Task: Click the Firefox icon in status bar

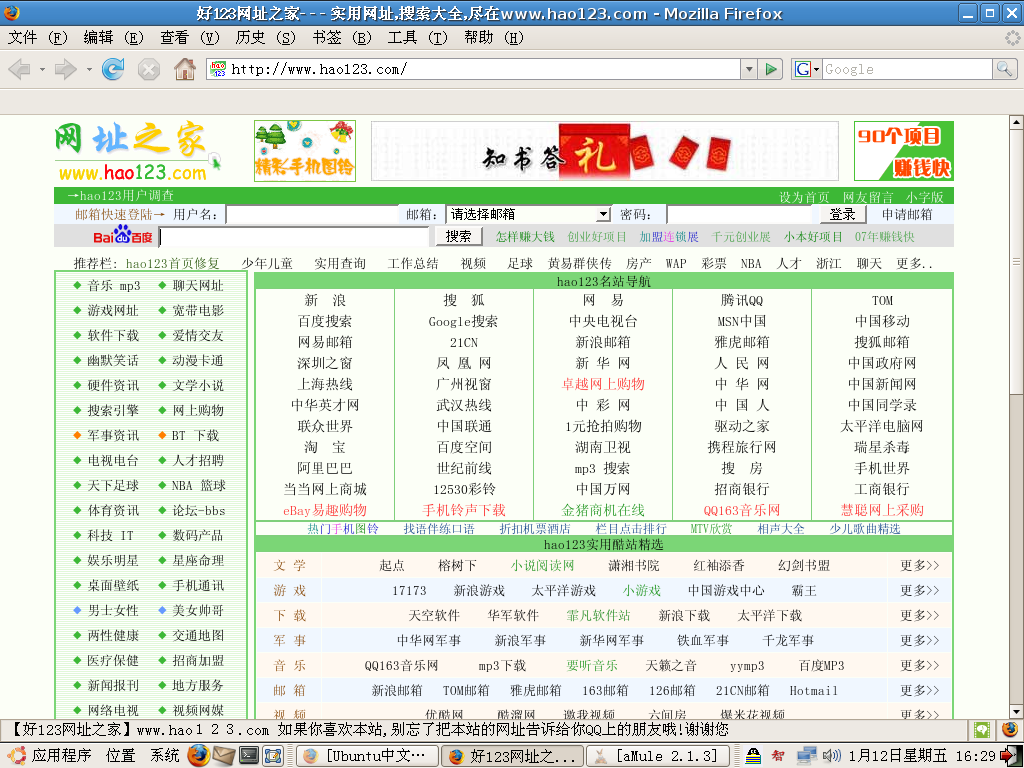Action: click(x=1010, y=729)
